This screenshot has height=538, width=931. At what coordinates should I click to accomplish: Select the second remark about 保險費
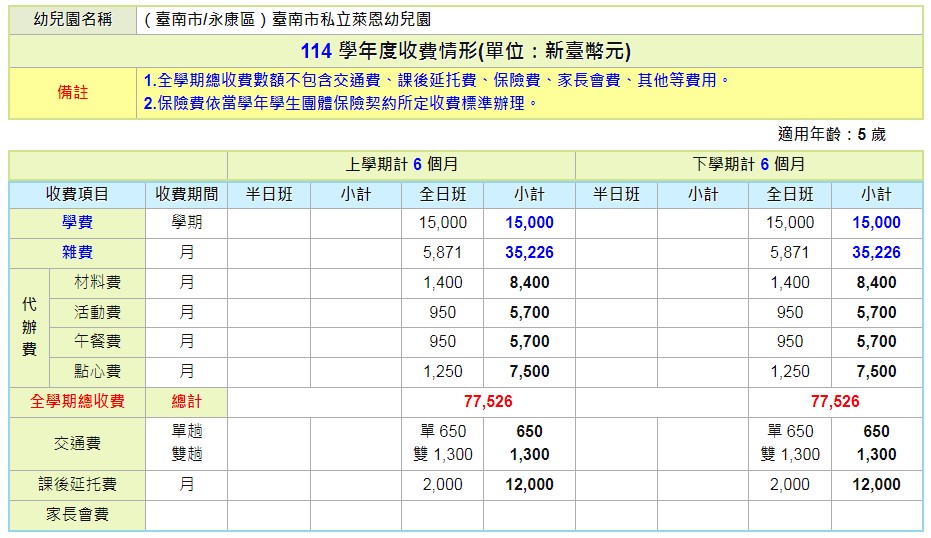point(340,103)
